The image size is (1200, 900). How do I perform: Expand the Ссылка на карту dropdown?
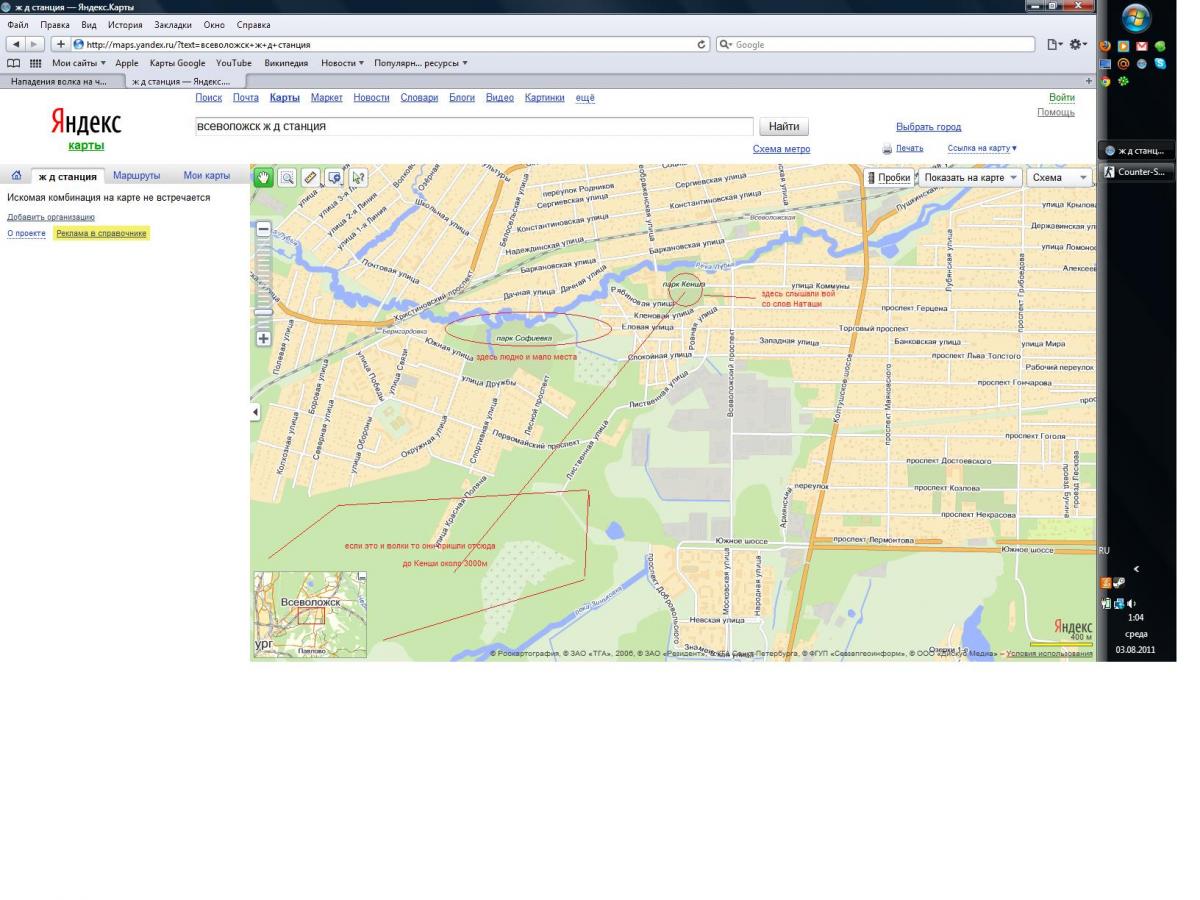pos(982,148)
